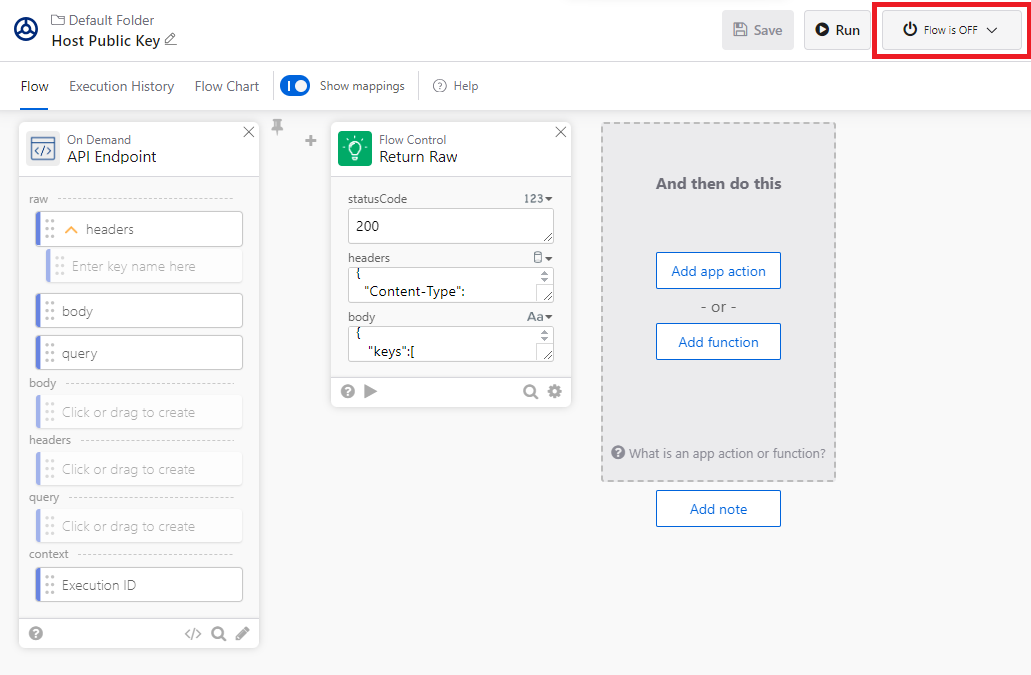Select the raw query key

point(139,353)
